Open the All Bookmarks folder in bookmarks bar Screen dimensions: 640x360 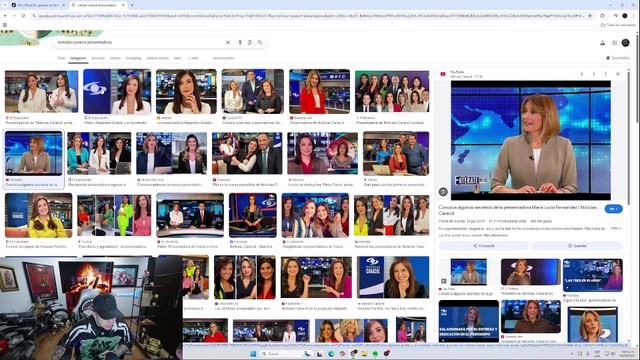[x=618, y=25]
